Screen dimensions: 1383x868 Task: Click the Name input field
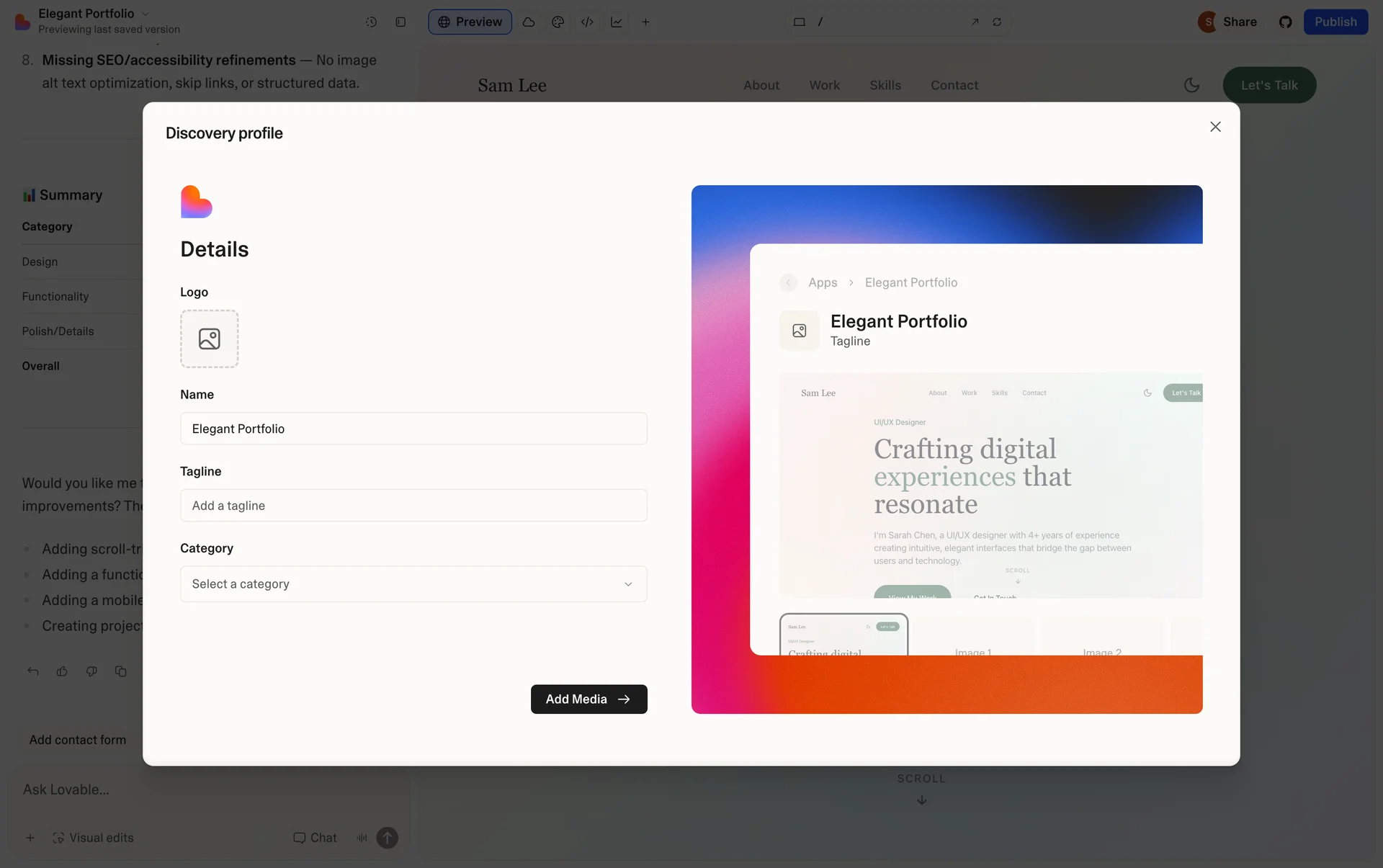(x=413, y=429)
